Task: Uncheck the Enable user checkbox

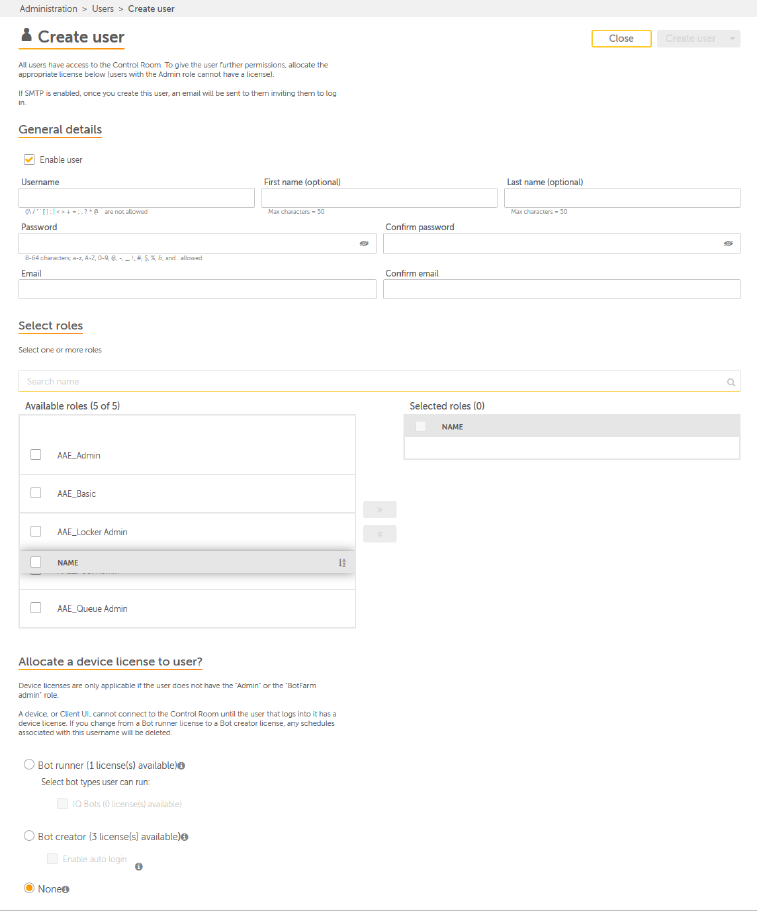Action: (29, 159)
